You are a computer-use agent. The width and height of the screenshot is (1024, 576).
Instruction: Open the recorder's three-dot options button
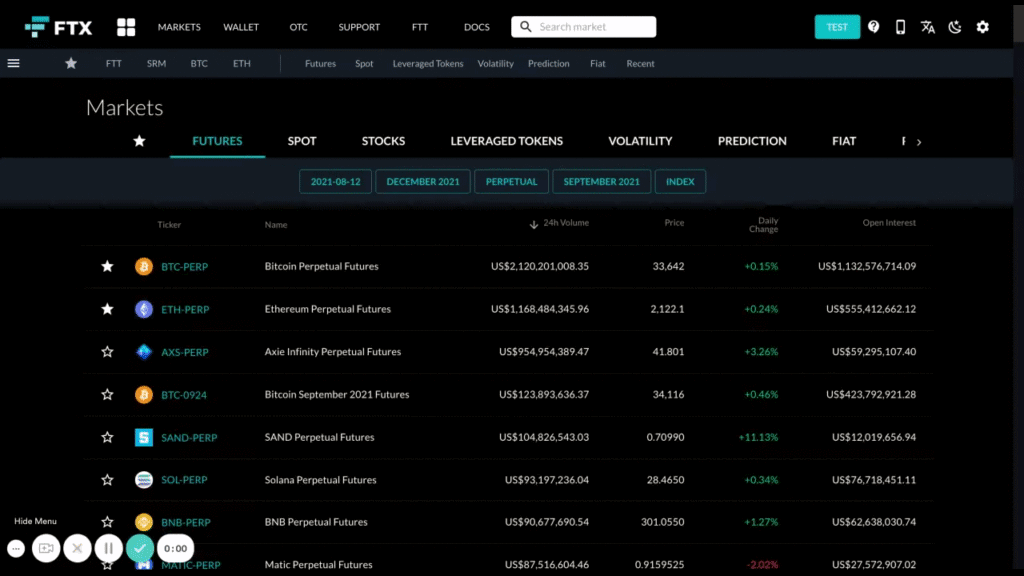15,548
